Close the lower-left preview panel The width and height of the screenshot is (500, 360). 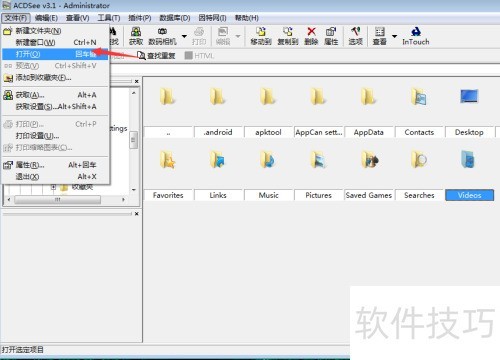[x=137, y=214]
